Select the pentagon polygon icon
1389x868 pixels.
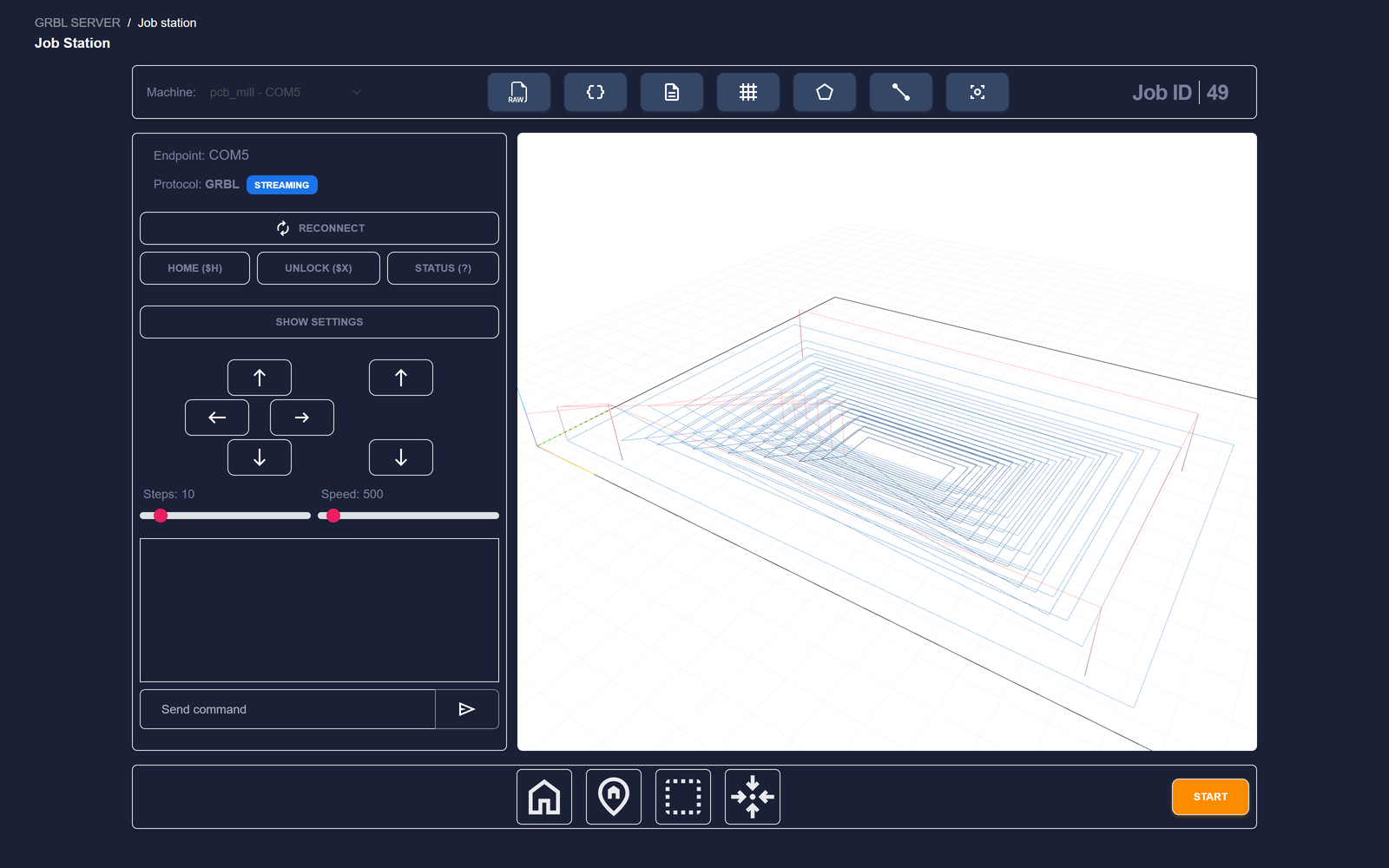pyautogui.click(x=825, y=92)
